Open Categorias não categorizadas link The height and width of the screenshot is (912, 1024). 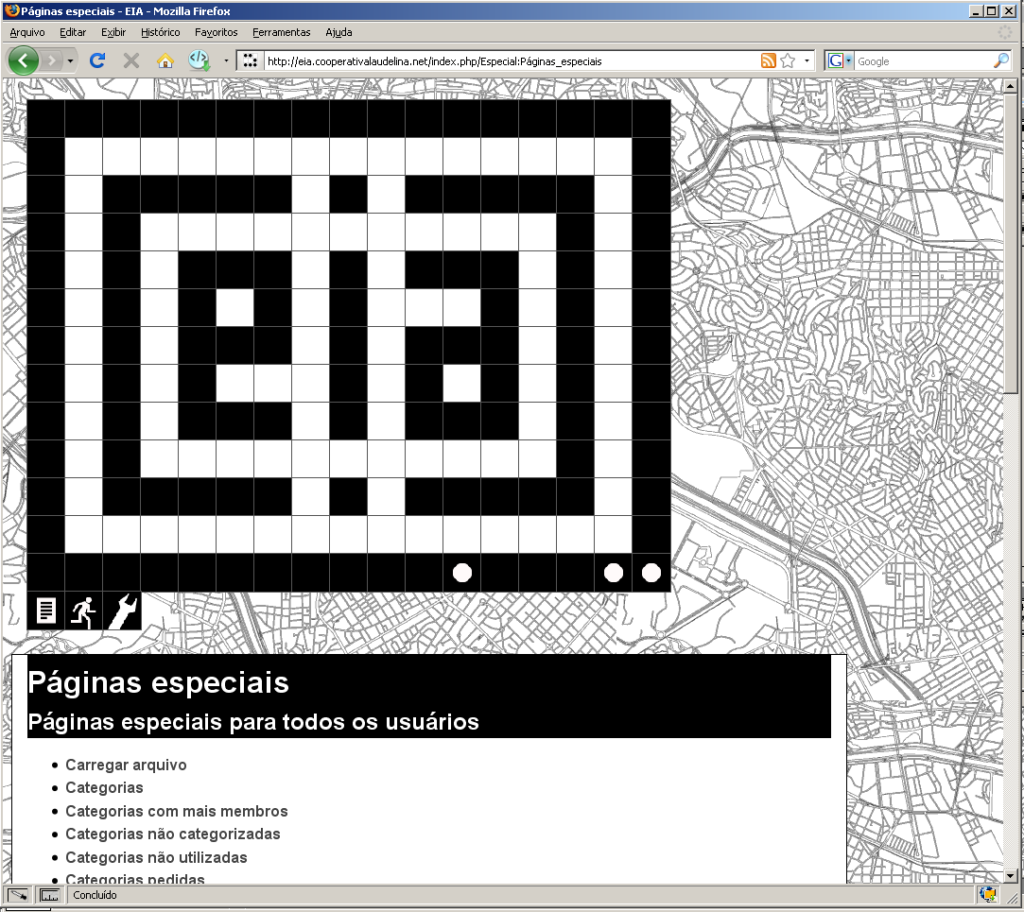coord(173,834)
